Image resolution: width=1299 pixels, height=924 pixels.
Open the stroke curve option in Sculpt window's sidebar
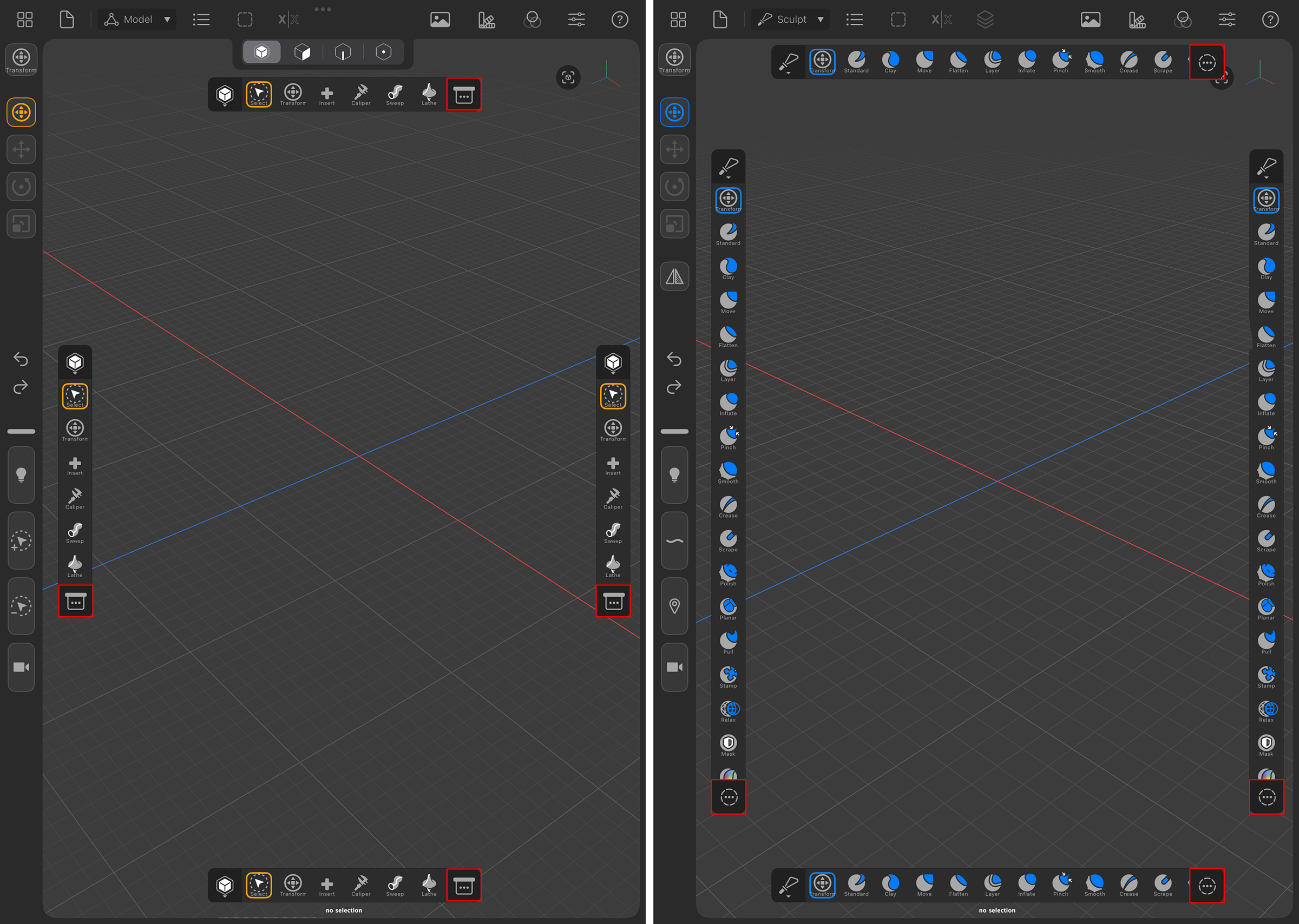(x=674, y=540)
